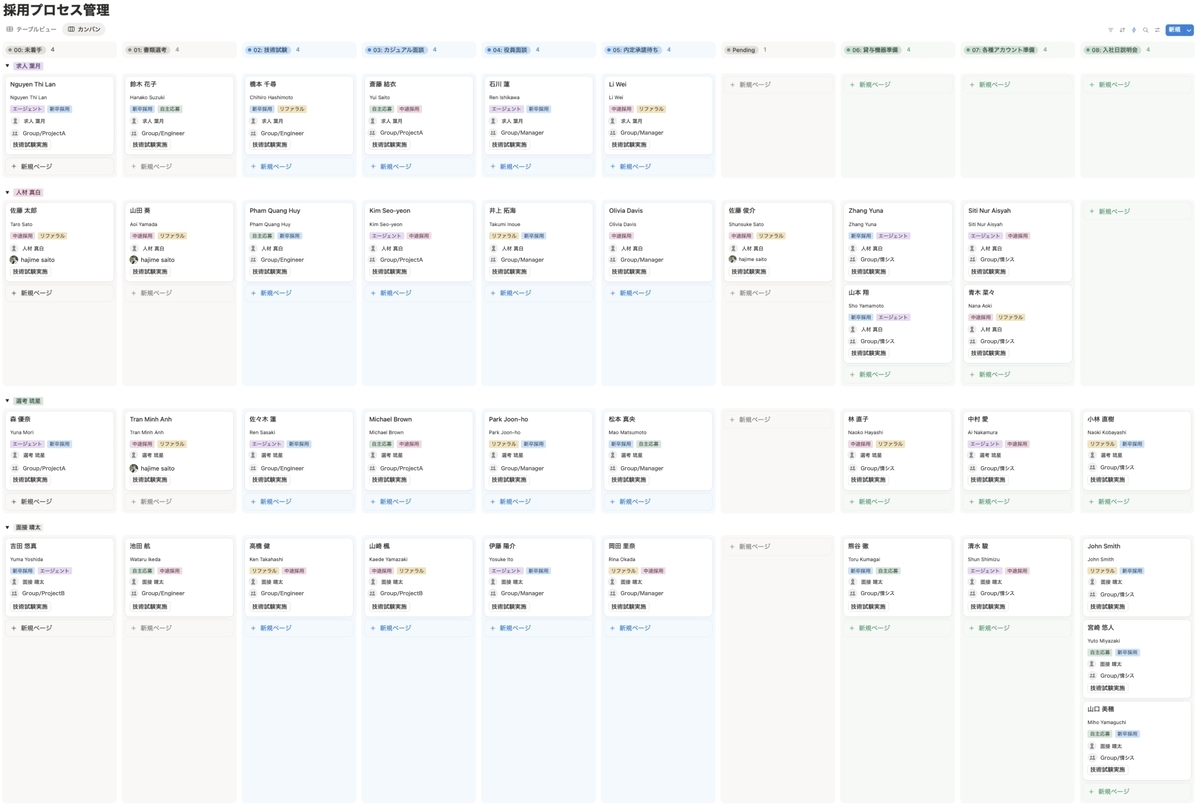Open the view settings sliders icon

(1158, 30)
